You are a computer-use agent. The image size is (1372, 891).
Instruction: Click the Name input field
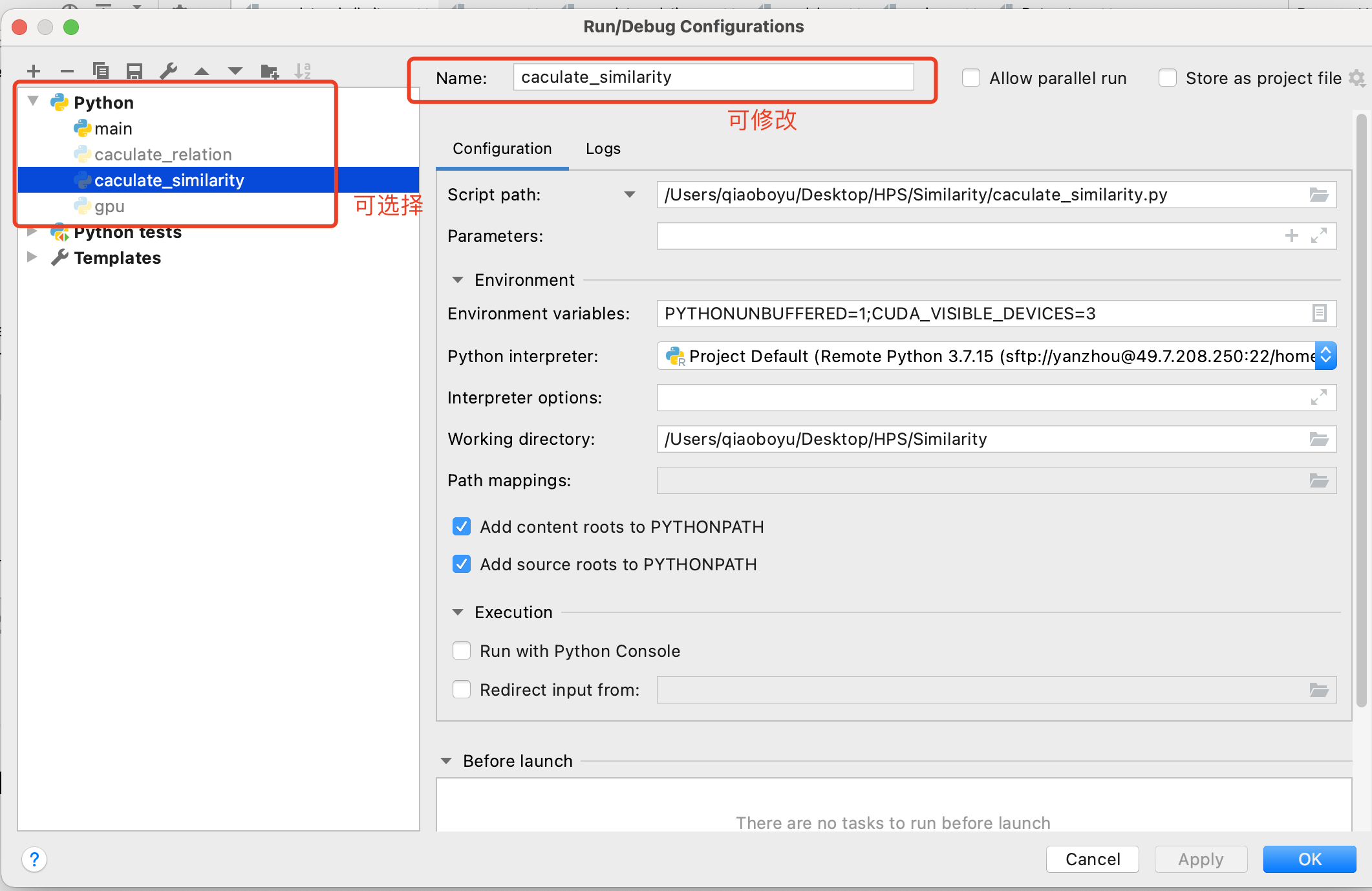pyautogui.click(x=713, y=78)
